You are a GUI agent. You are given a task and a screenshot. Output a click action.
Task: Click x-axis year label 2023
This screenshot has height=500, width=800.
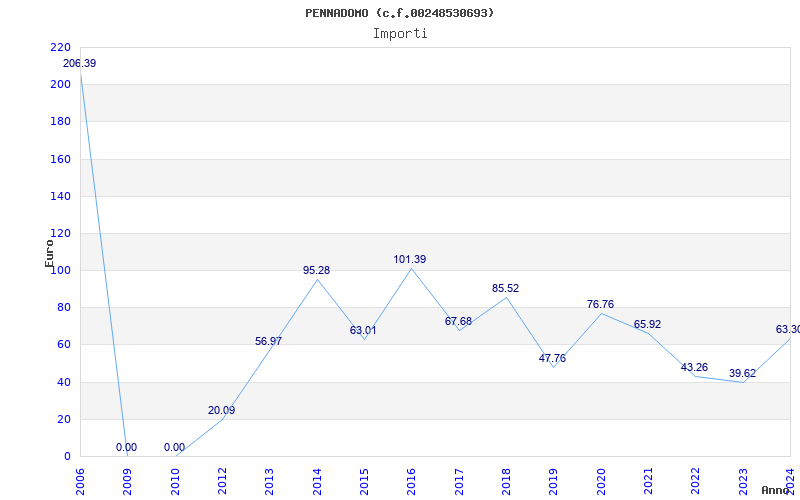[743, 482]
